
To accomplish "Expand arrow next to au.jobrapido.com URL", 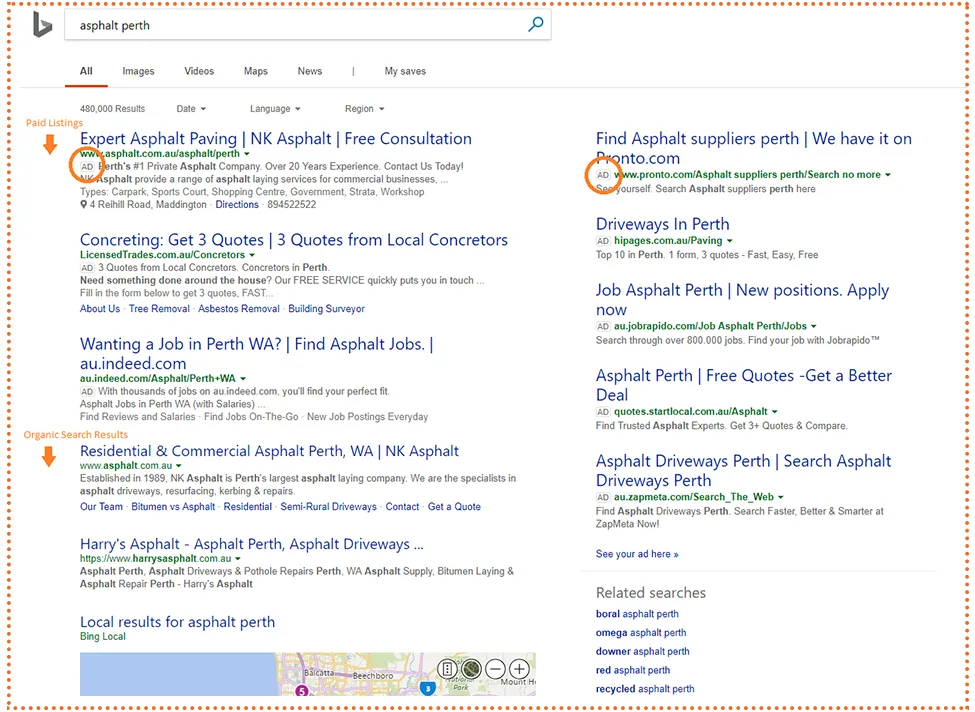I will 813,326.
